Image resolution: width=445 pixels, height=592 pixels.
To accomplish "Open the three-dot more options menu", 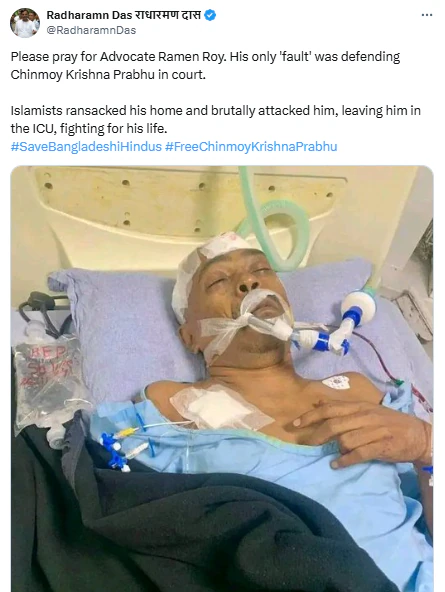I will pyautogui.click(x=427, y=15).
